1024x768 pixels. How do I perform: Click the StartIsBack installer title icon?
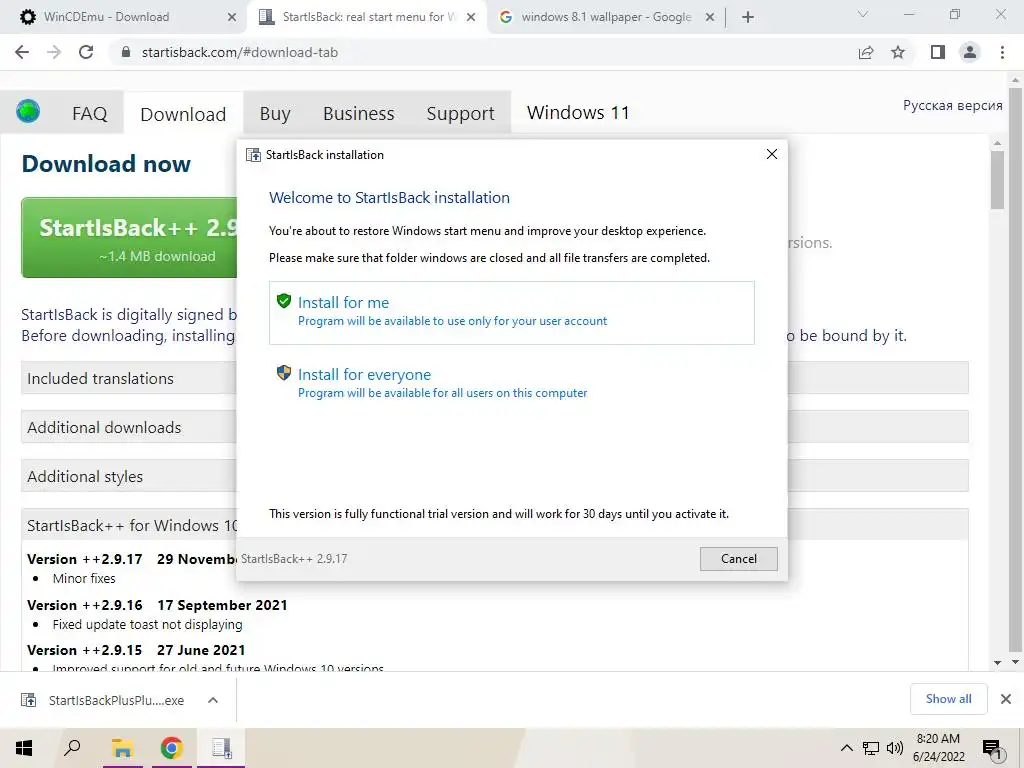[253, 155]
